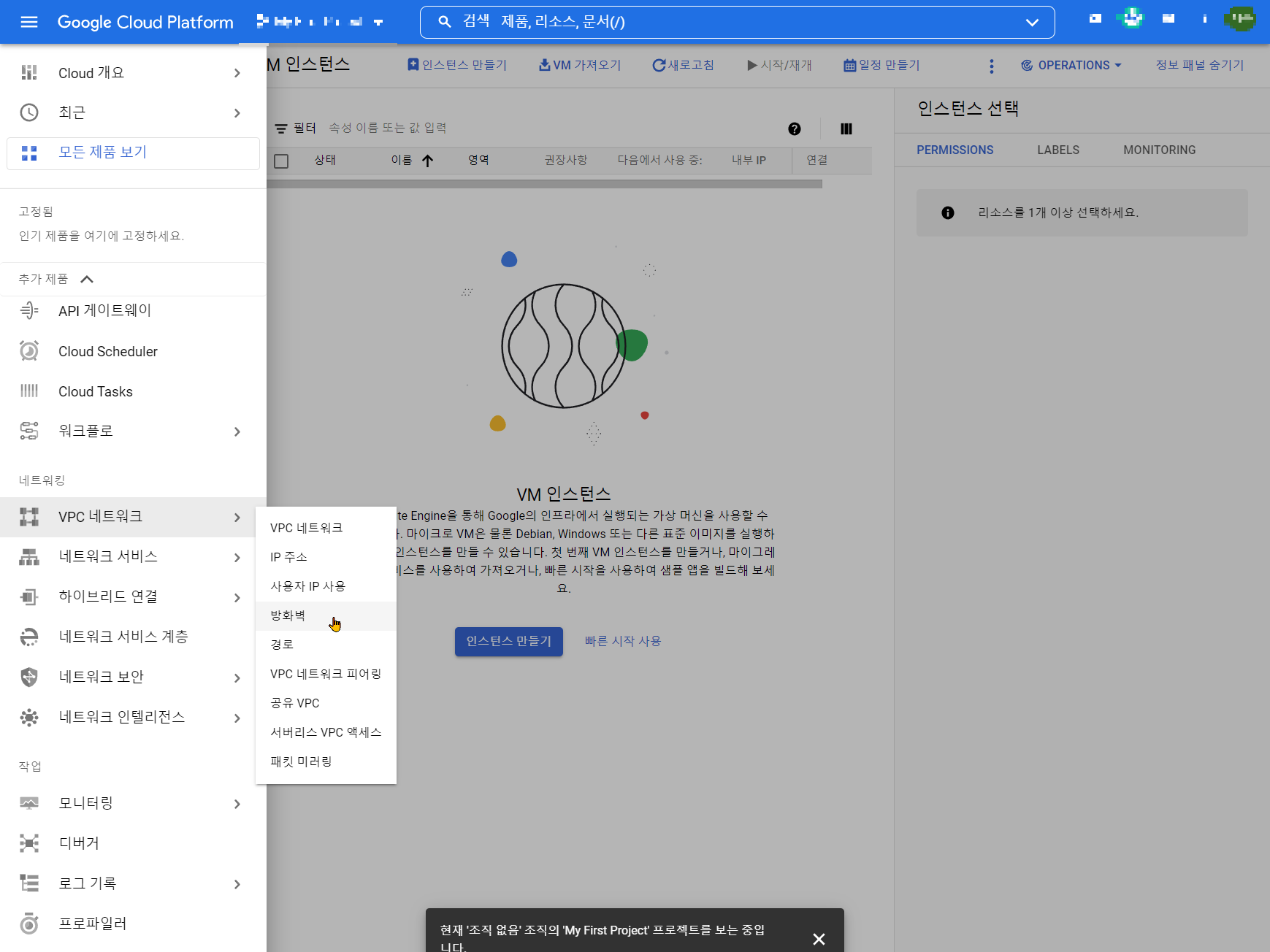The height and width of the screenshot is (952, 1270).
Task: Click the 프로파일러 icon
Action: (x=29, y=924)
